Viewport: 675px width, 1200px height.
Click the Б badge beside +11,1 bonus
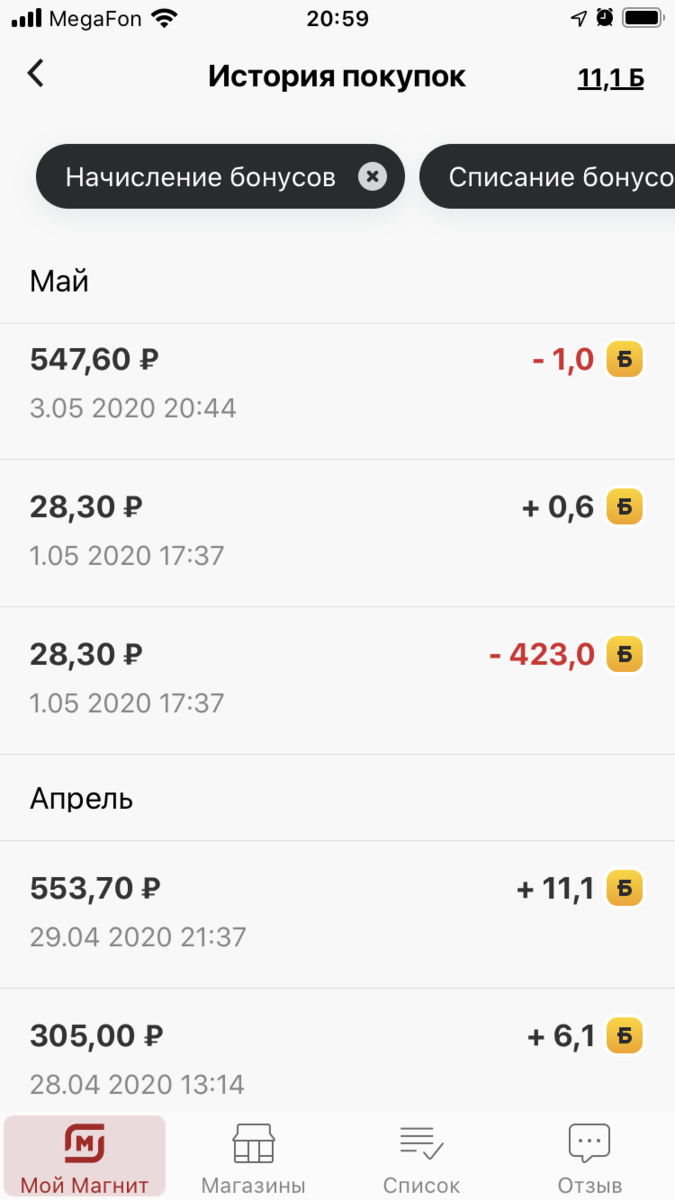[625, 888]
